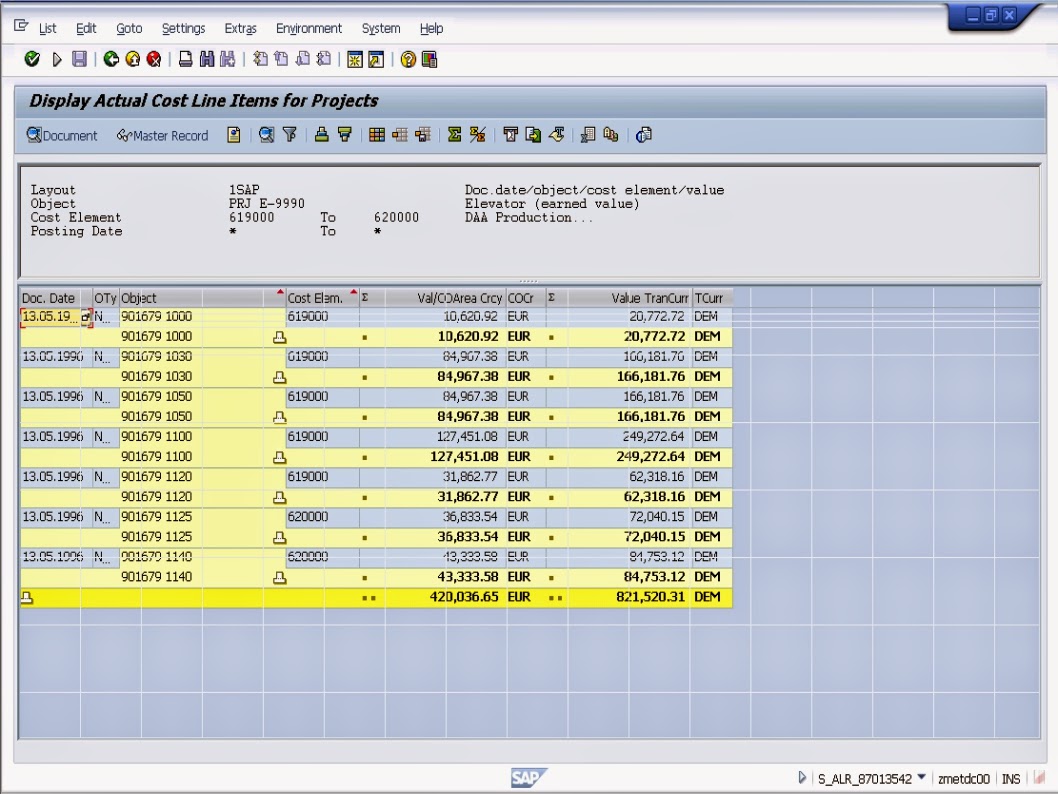
Task: Select the Set Filter icon
Action: click(289, 135)
